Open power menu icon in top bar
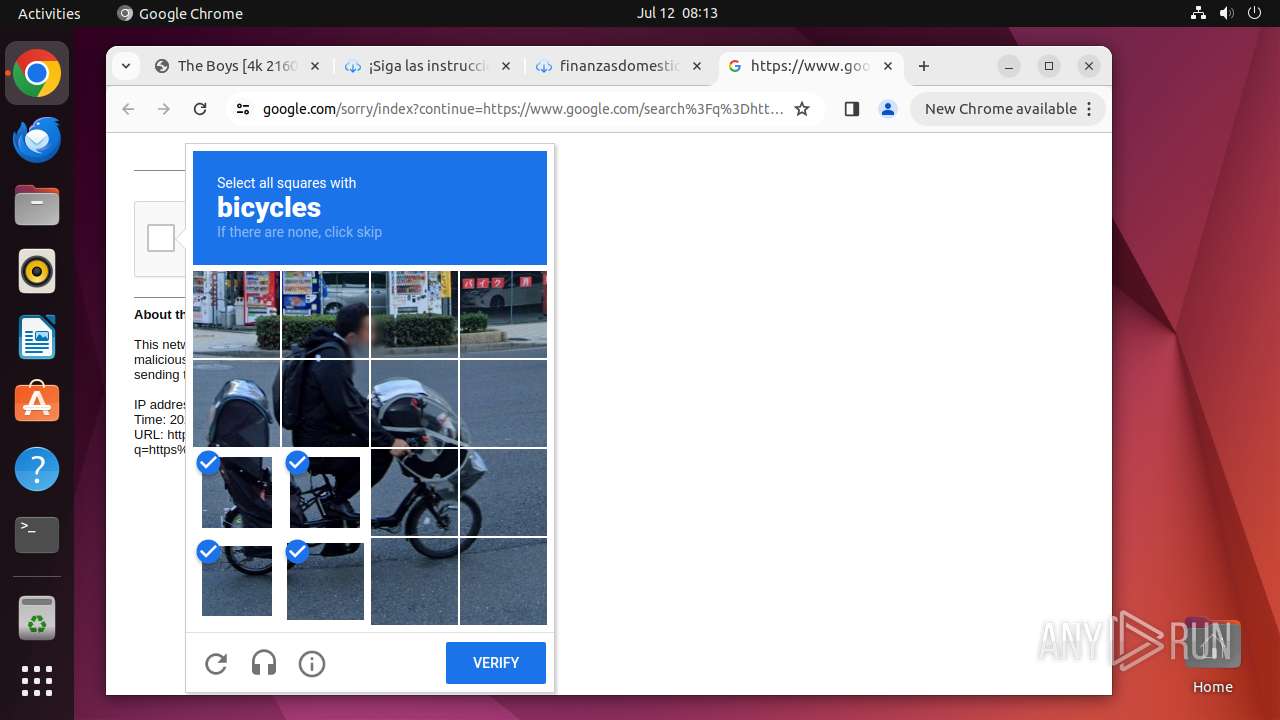This screenshot has height=720, width=1280. click(x=1254, y=13)
